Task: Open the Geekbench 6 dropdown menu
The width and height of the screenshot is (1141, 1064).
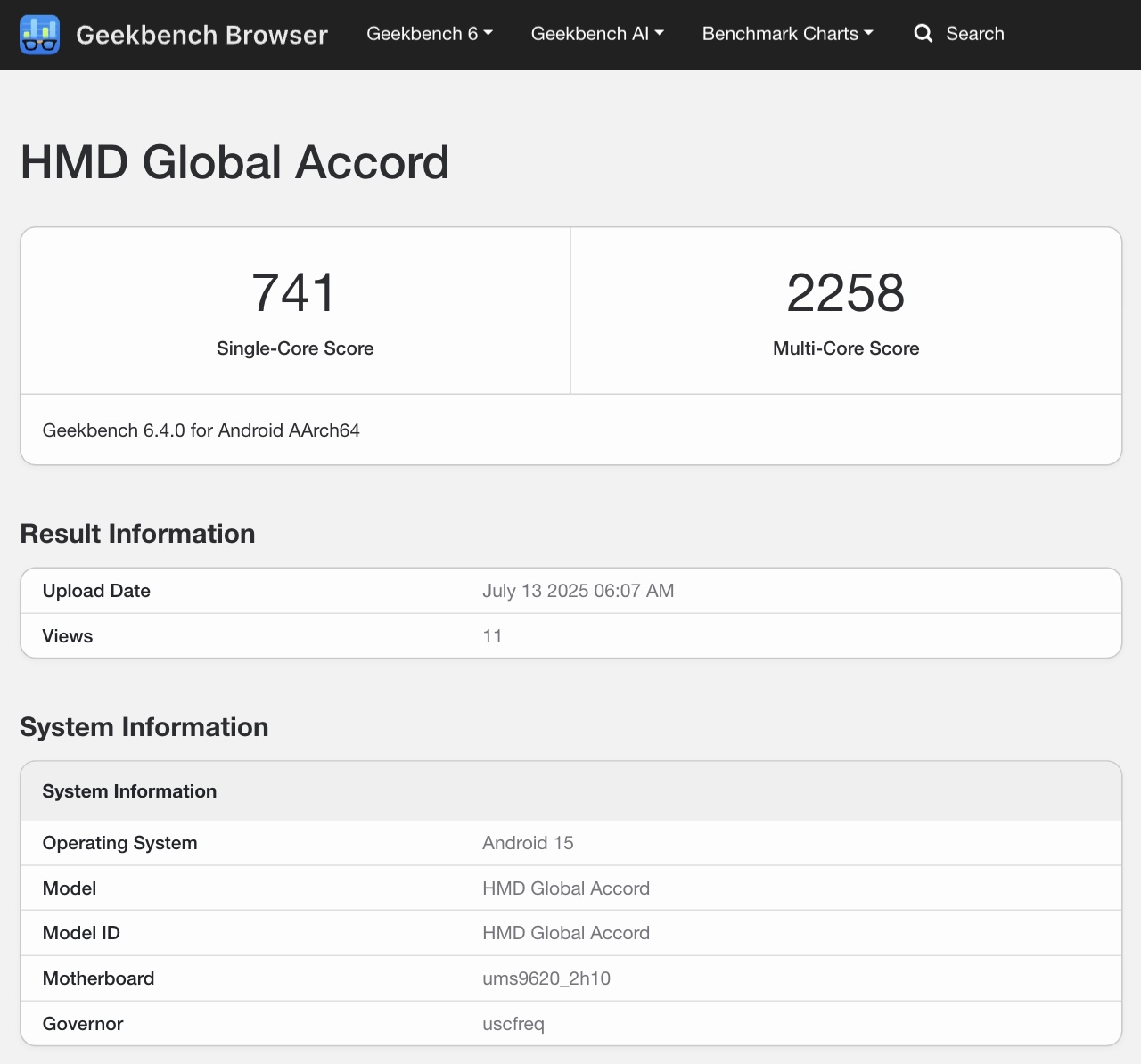Action: coord(429,34)
